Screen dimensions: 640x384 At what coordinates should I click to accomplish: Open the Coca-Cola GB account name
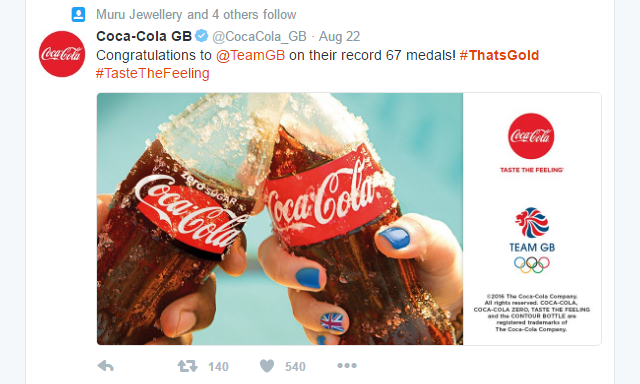(144, 36)
